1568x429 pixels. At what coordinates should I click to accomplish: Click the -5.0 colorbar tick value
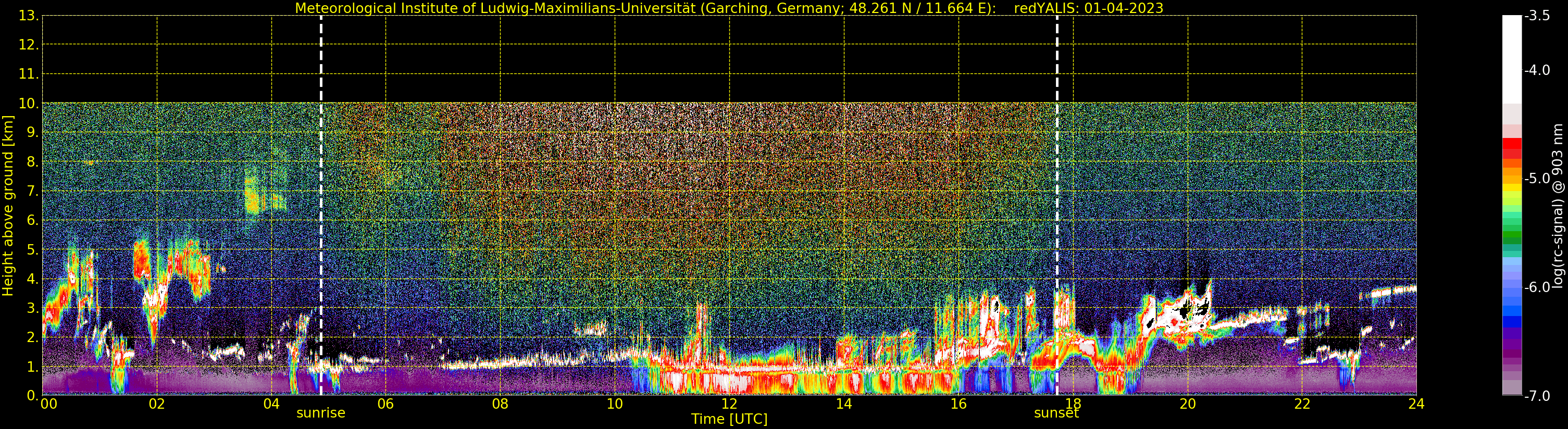(x=1537, y=178)
